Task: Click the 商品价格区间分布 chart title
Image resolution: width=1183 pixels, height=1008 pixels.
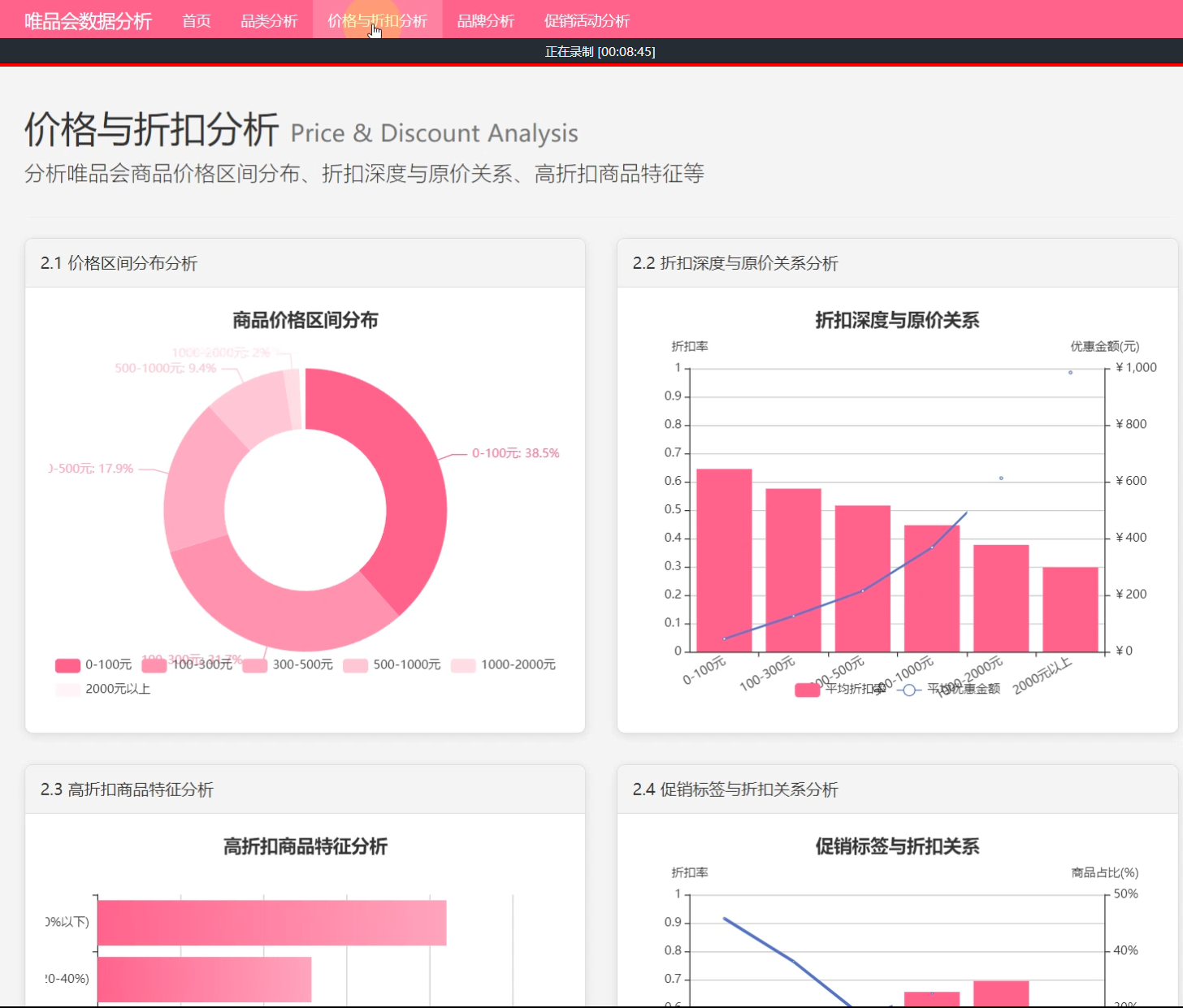Action: click(305, 320)
